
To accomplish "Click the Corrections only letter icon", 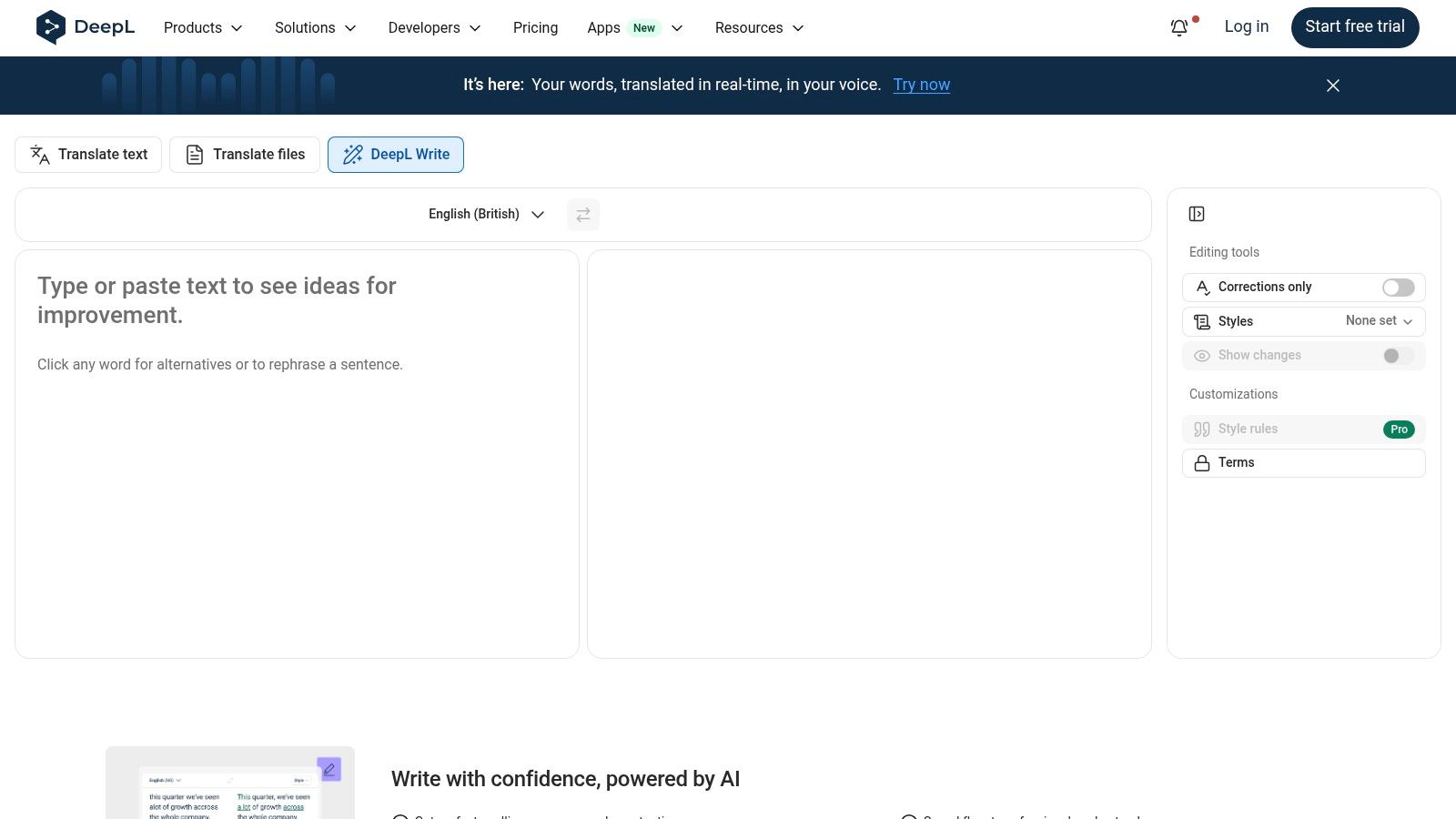I will pyautogui.click(x=1202, y=288).
